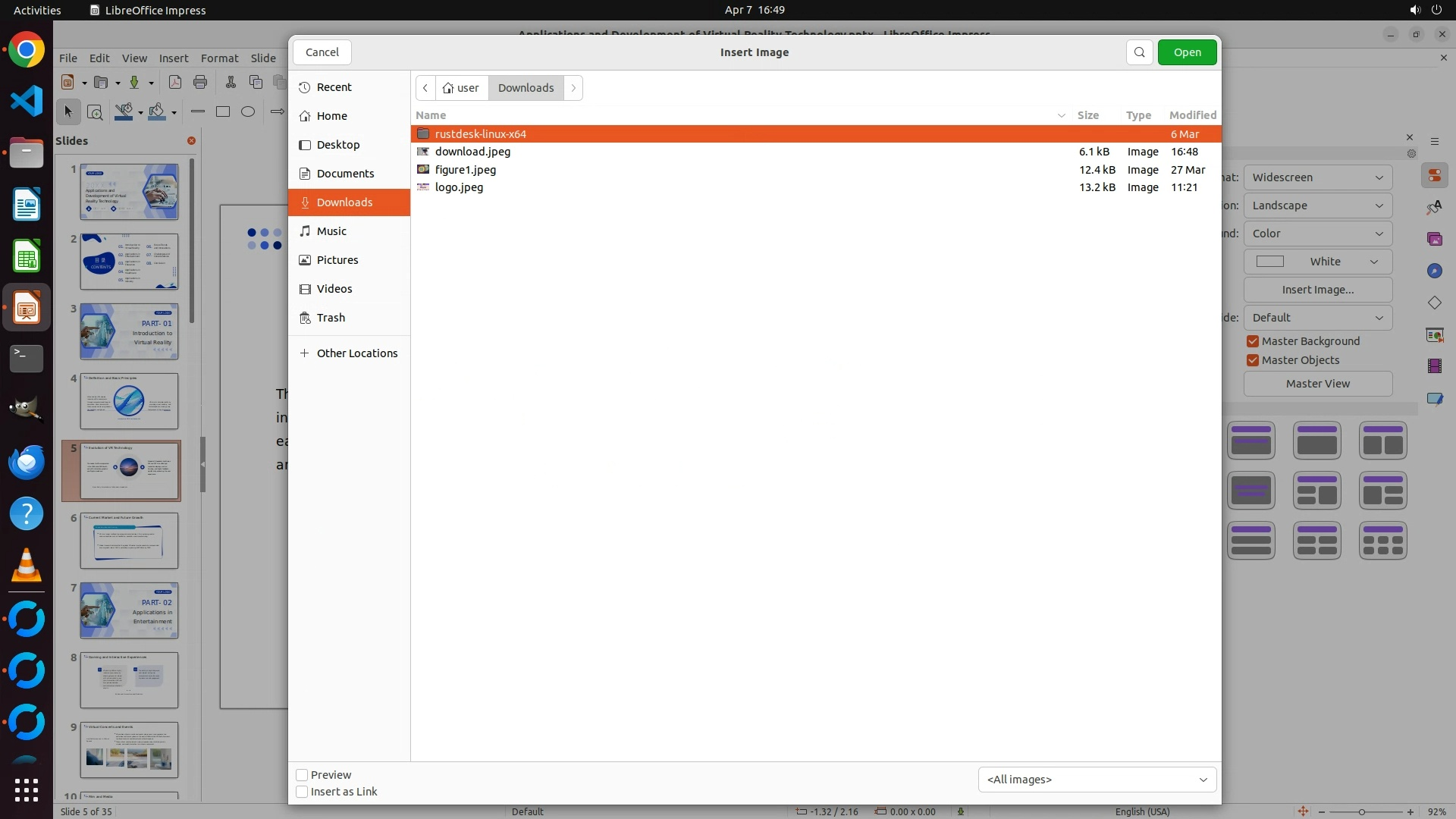Expand the Widescreen format dropdown
The image size is (1456, 819).
pos(1317,177)
